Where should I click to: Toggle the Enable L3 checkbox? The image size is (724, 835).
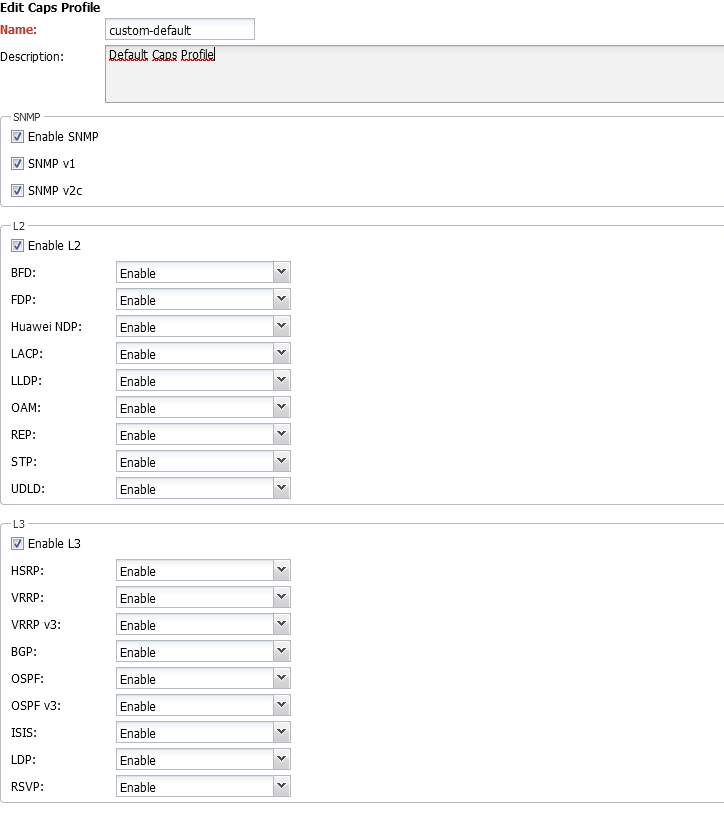[x=18, y=544]
